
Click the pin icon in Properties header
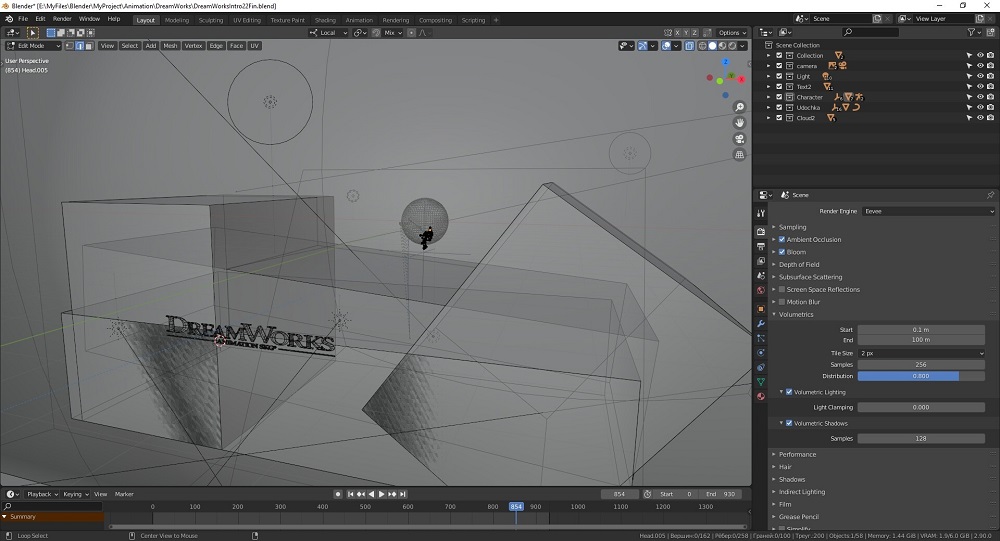pos(990,195)
